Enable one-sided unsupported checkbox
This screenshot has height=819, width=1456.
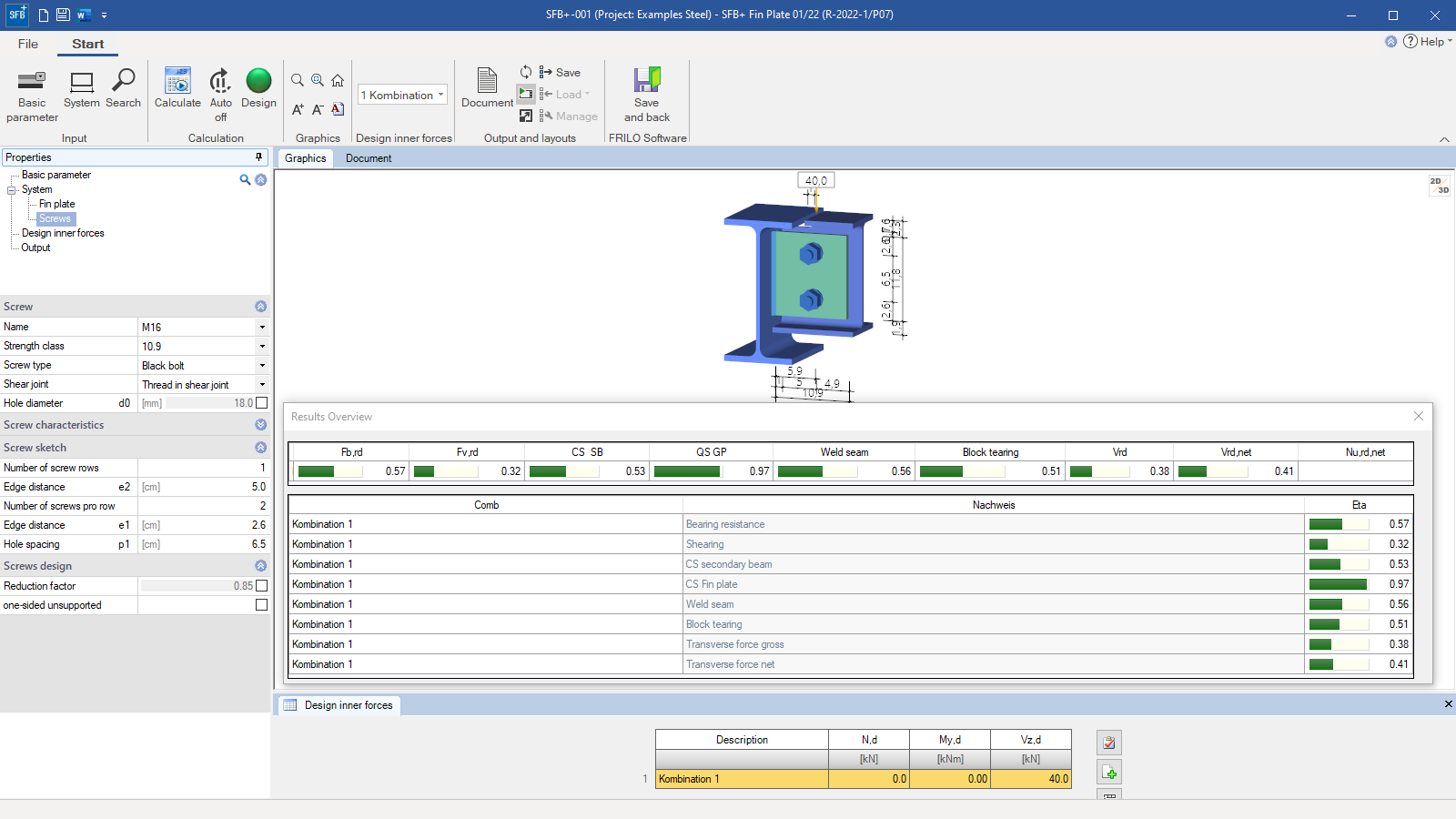[262, 605]
